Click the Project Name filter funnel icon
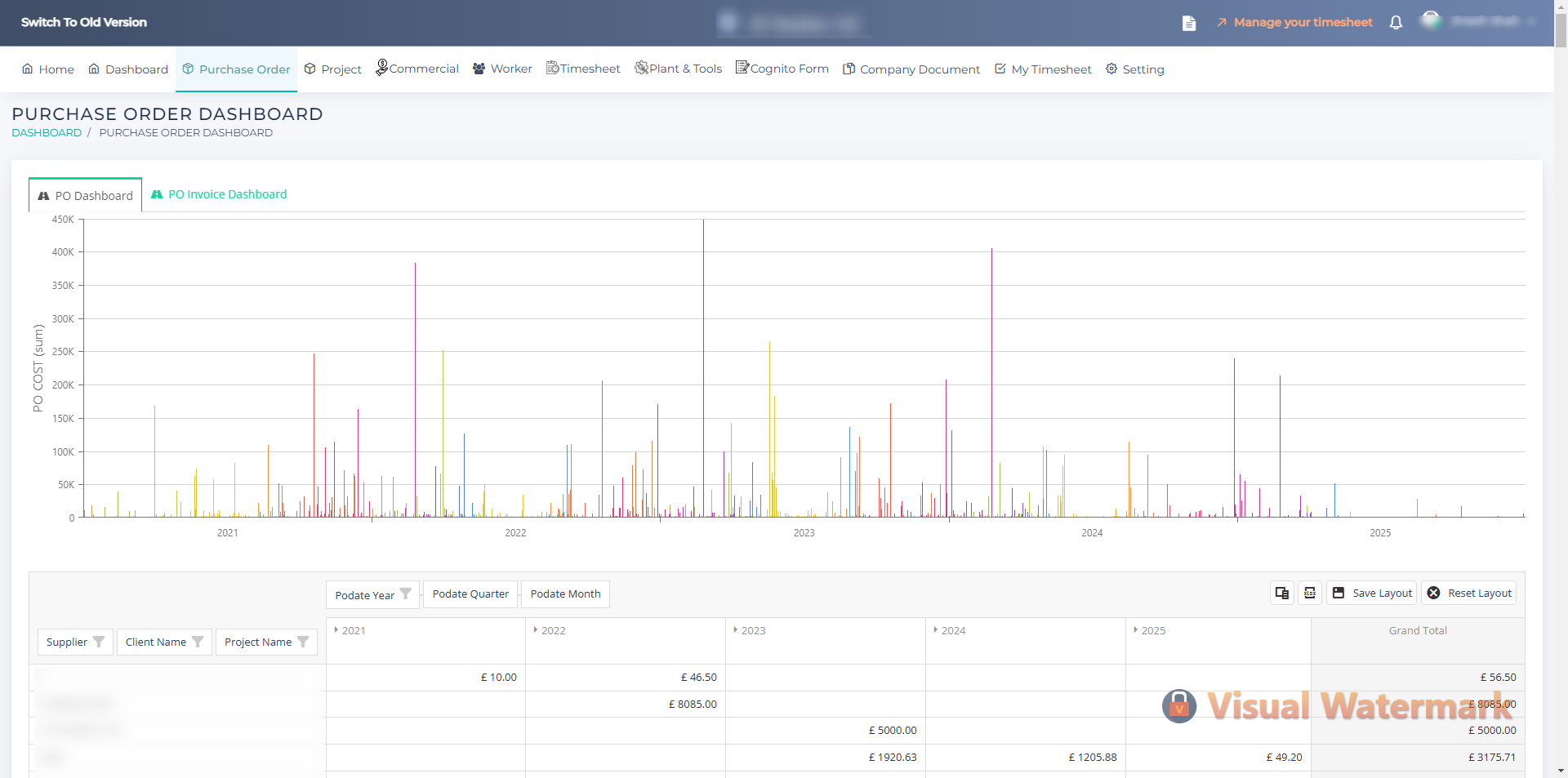1568x778 pixels. click(x=303, y=642)
